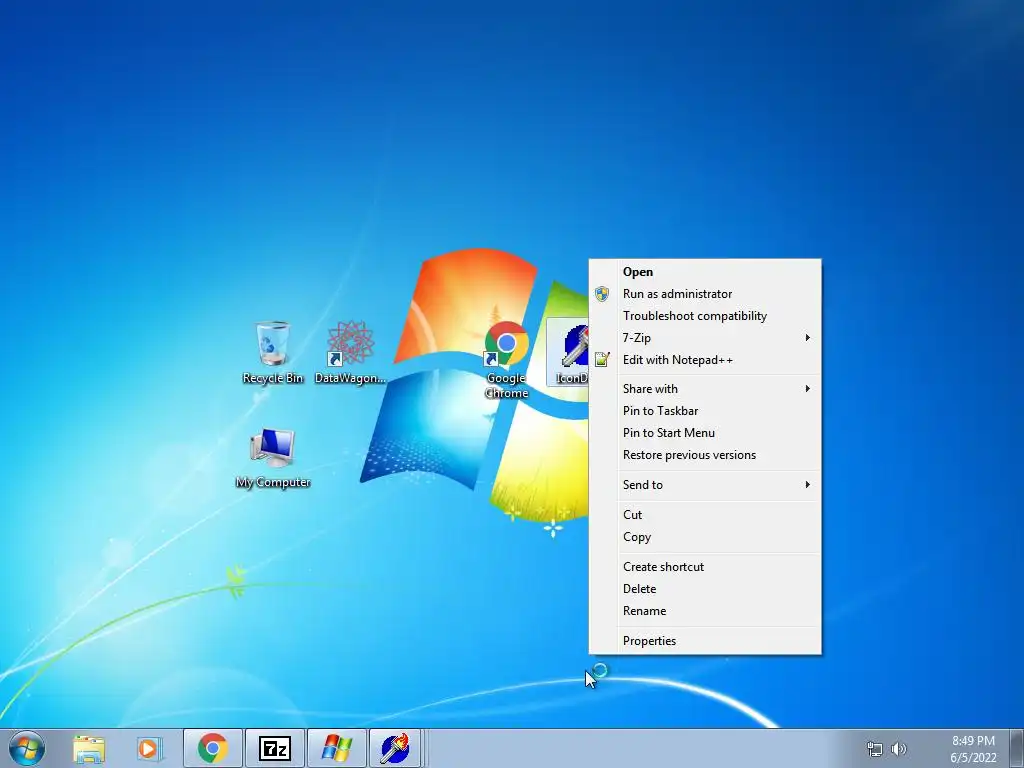Open the clock showing 8:49 PM
This screenshot has width=1024, height=768.
point(973,749)
